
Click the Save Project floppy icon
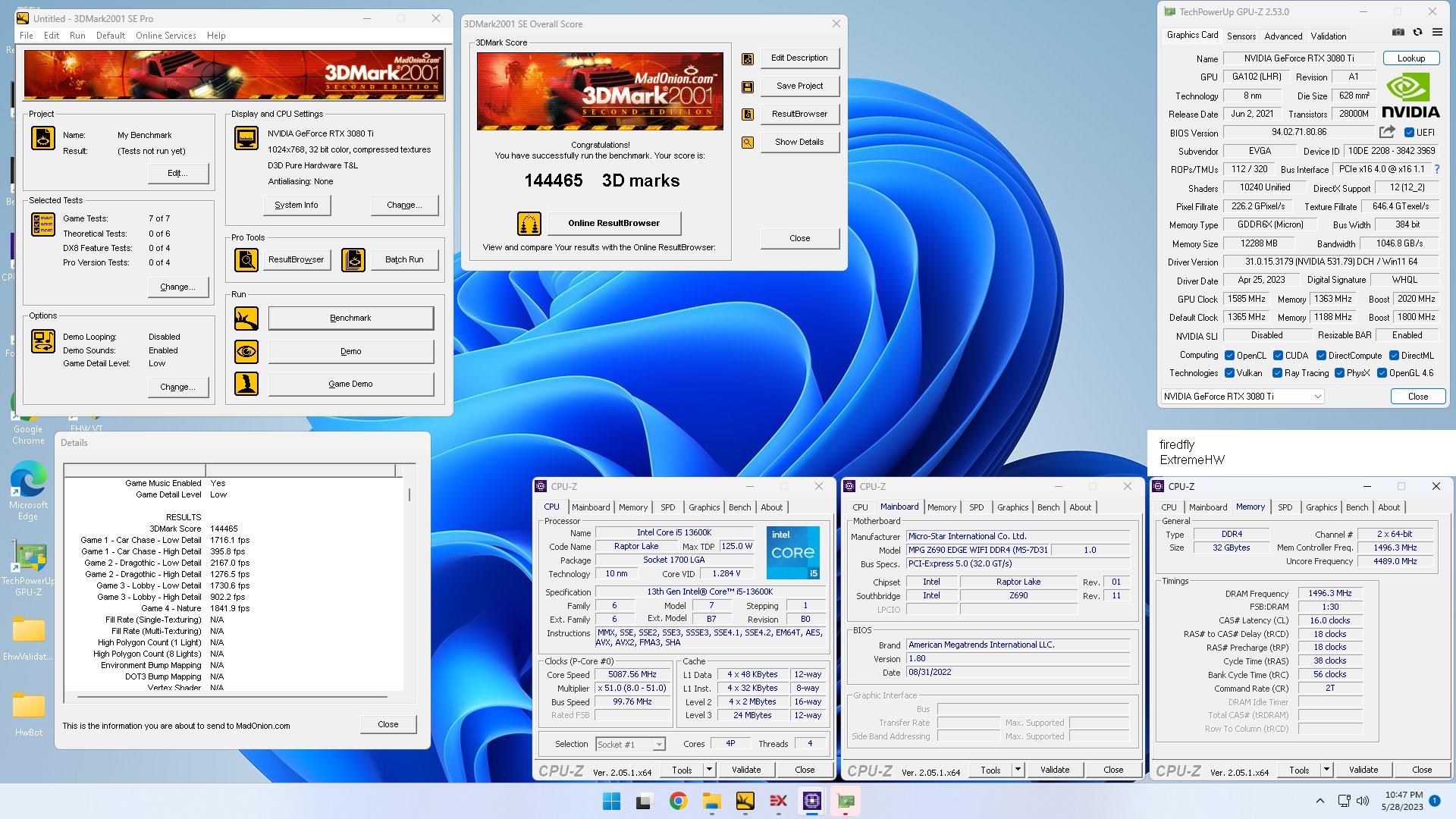(748, 86)
